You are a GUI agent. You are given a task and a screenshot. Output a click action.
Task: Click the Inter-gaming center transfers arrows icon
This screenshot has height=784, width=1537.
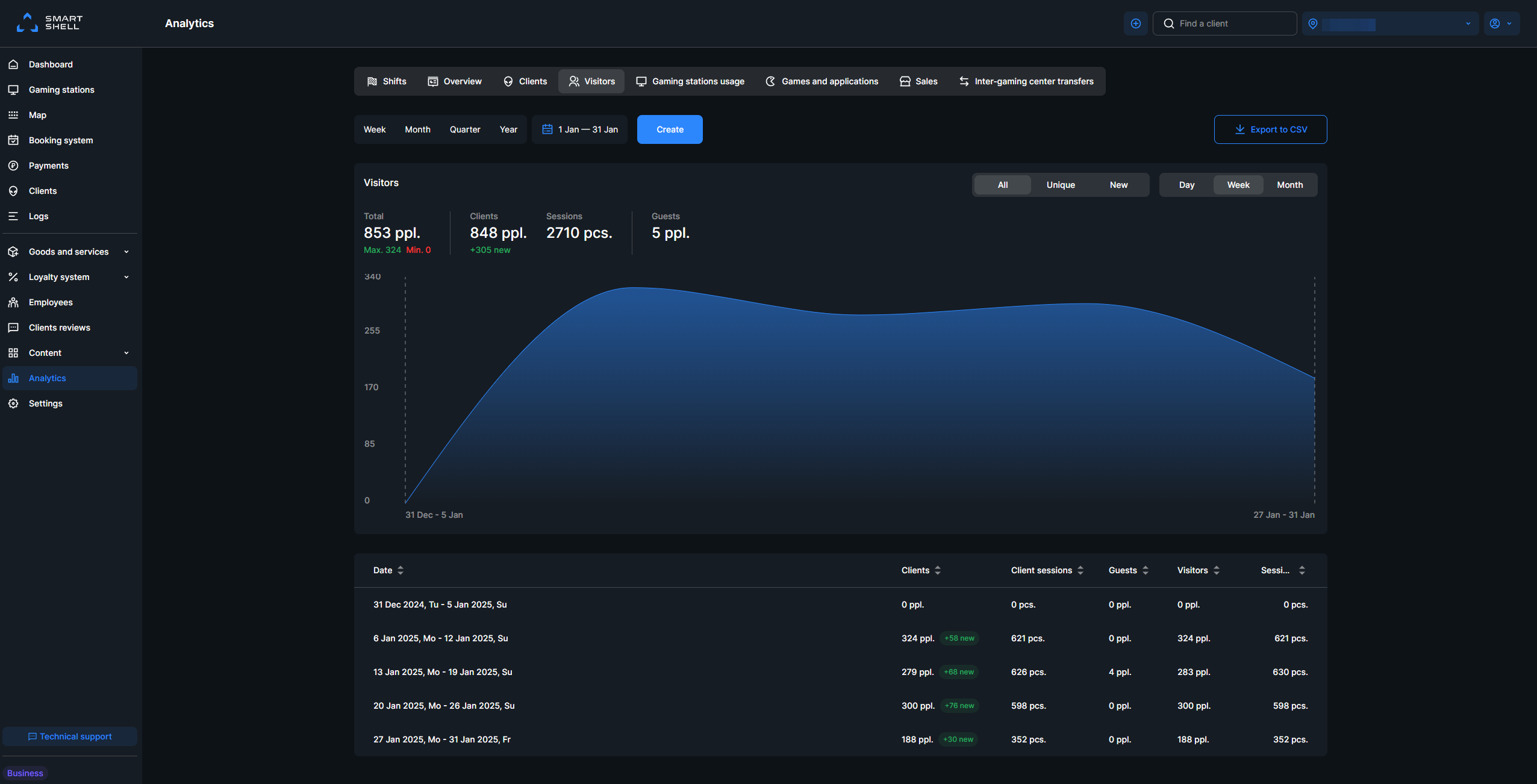(964, 81)
